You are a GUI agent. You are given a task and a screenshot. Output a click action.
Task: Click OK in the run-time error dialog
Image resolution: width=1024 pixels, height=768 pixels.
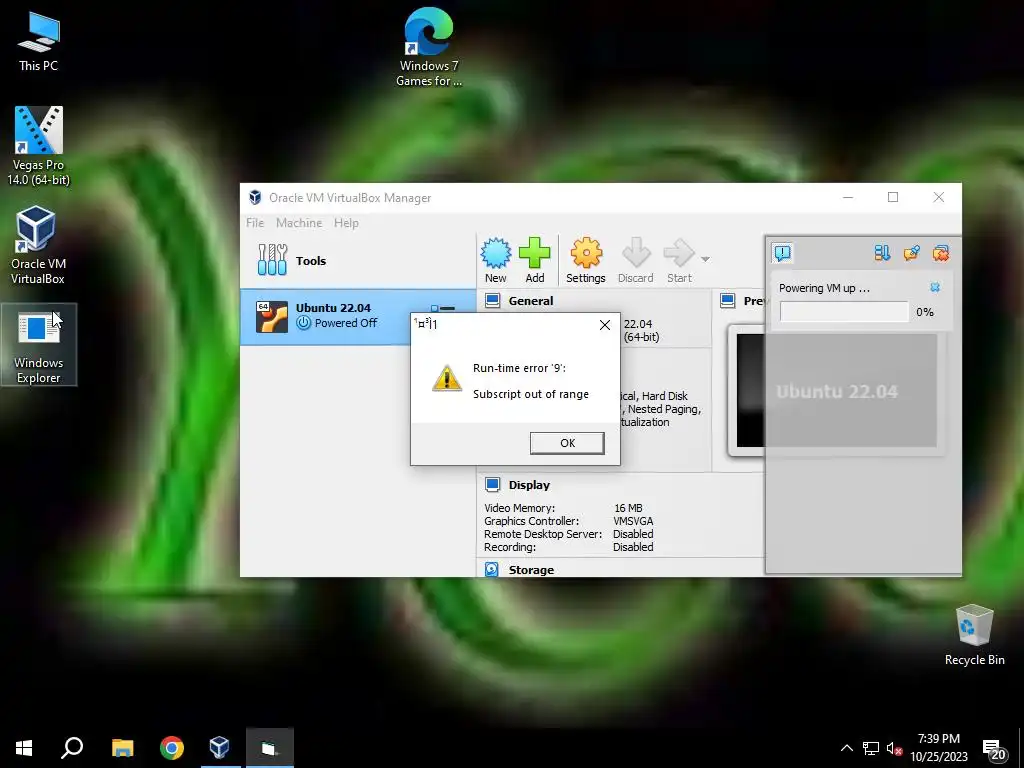567,443
